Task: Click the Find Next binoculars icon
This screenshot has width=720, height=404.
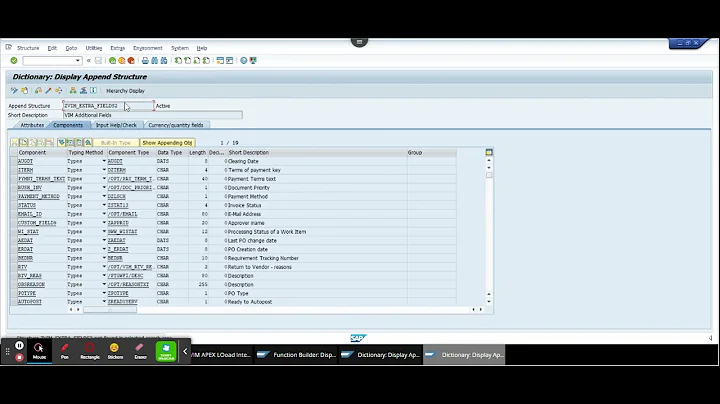Action: pyautogui.click(x=164, y=61)
